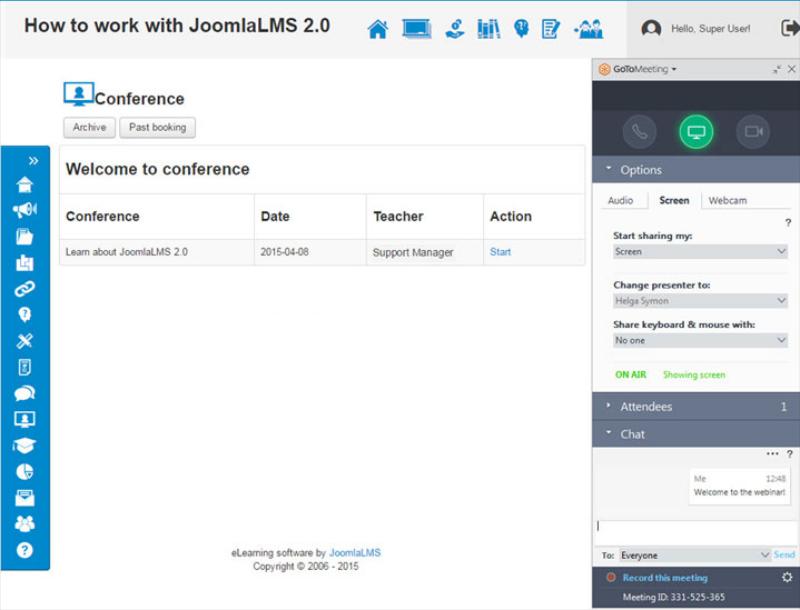Click the chat help question mark
The image size is (800, 610).
point(789,453)
